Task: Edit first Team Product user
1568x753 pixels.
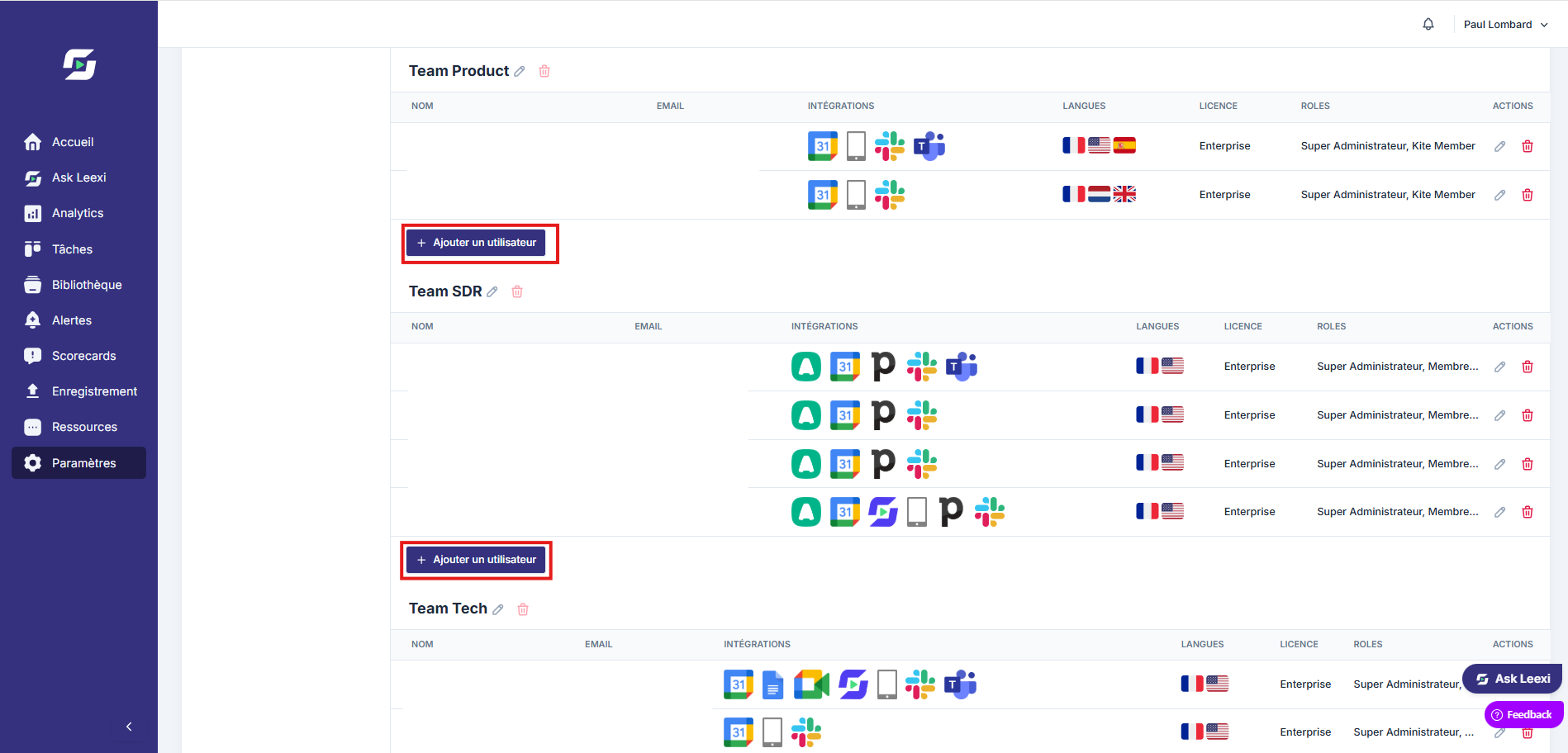Action: click(x=1500, y=146)
